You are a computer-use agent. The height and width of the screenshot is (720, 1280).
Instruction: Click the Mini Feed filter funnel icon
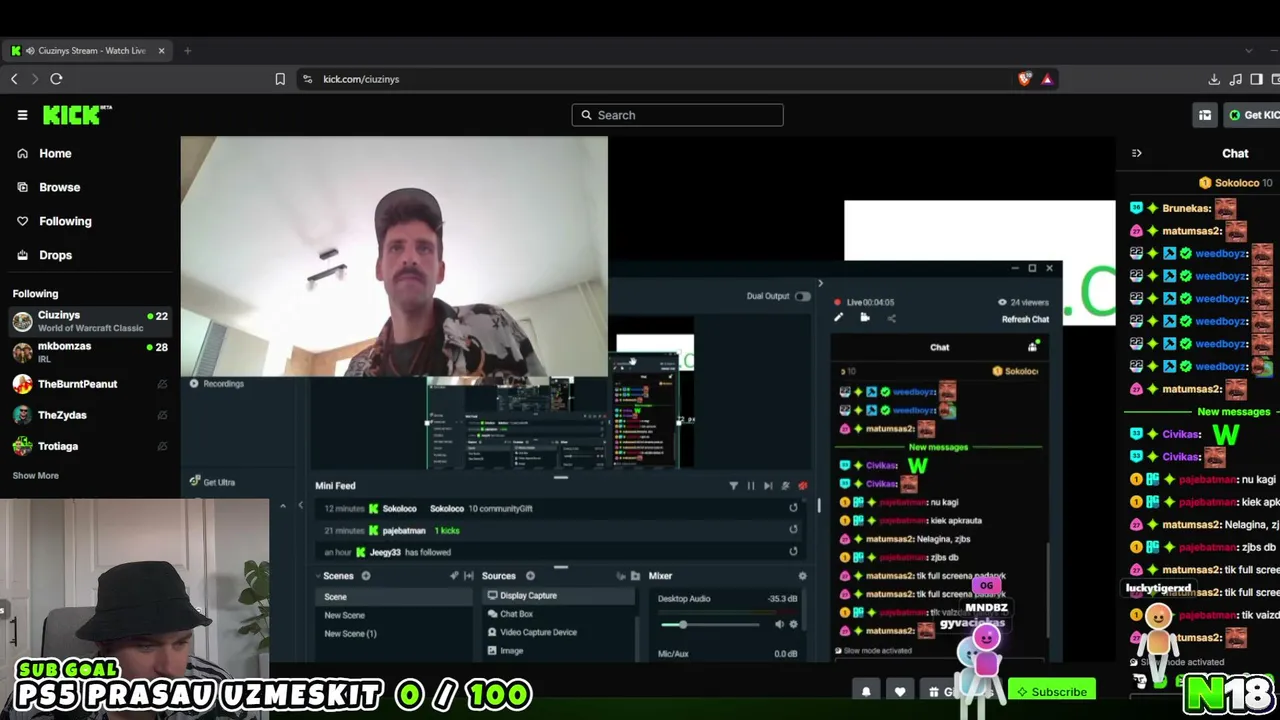tap(733, 486)
